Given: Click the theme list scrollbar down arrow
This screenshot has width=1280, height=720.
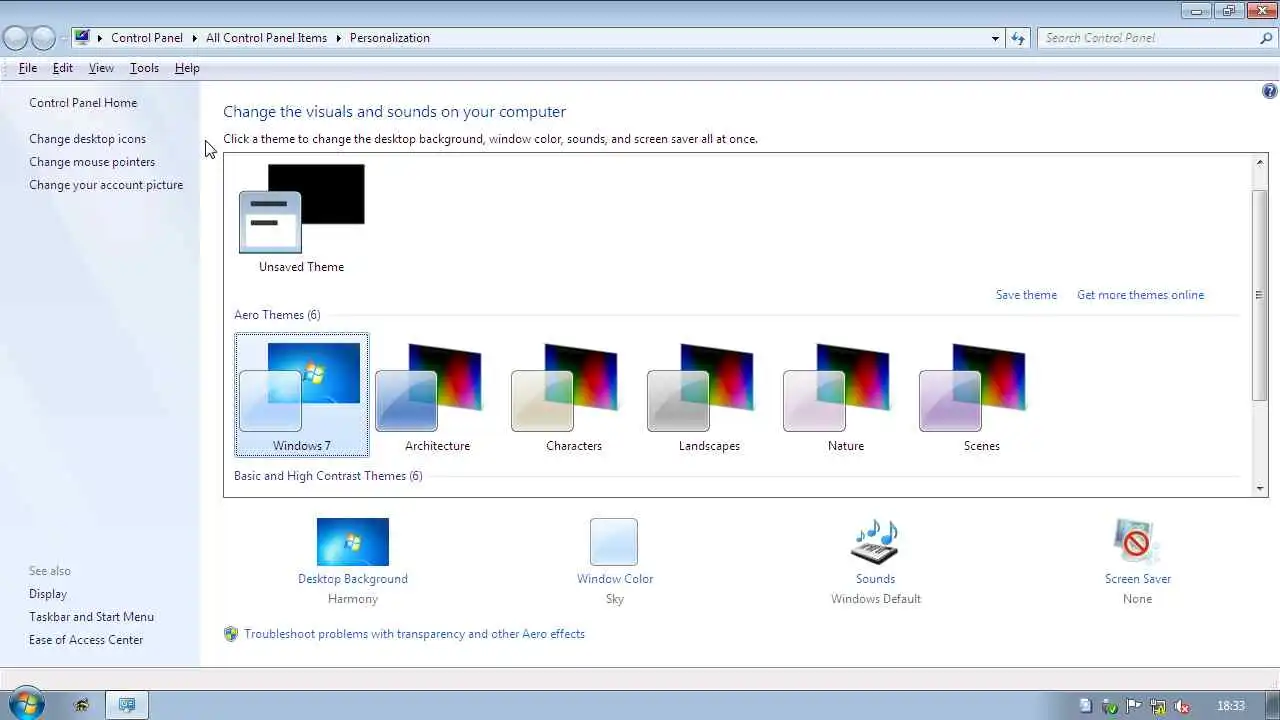Looking at the screenshot, I should coord(1260,487).
